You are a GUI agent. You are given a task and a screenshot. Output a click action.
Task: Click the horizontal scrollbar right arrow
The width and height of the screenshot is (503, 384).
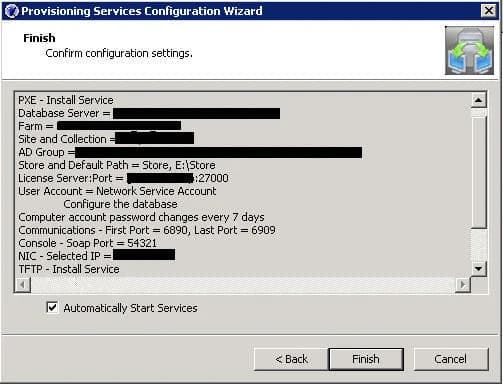(463, 285)
